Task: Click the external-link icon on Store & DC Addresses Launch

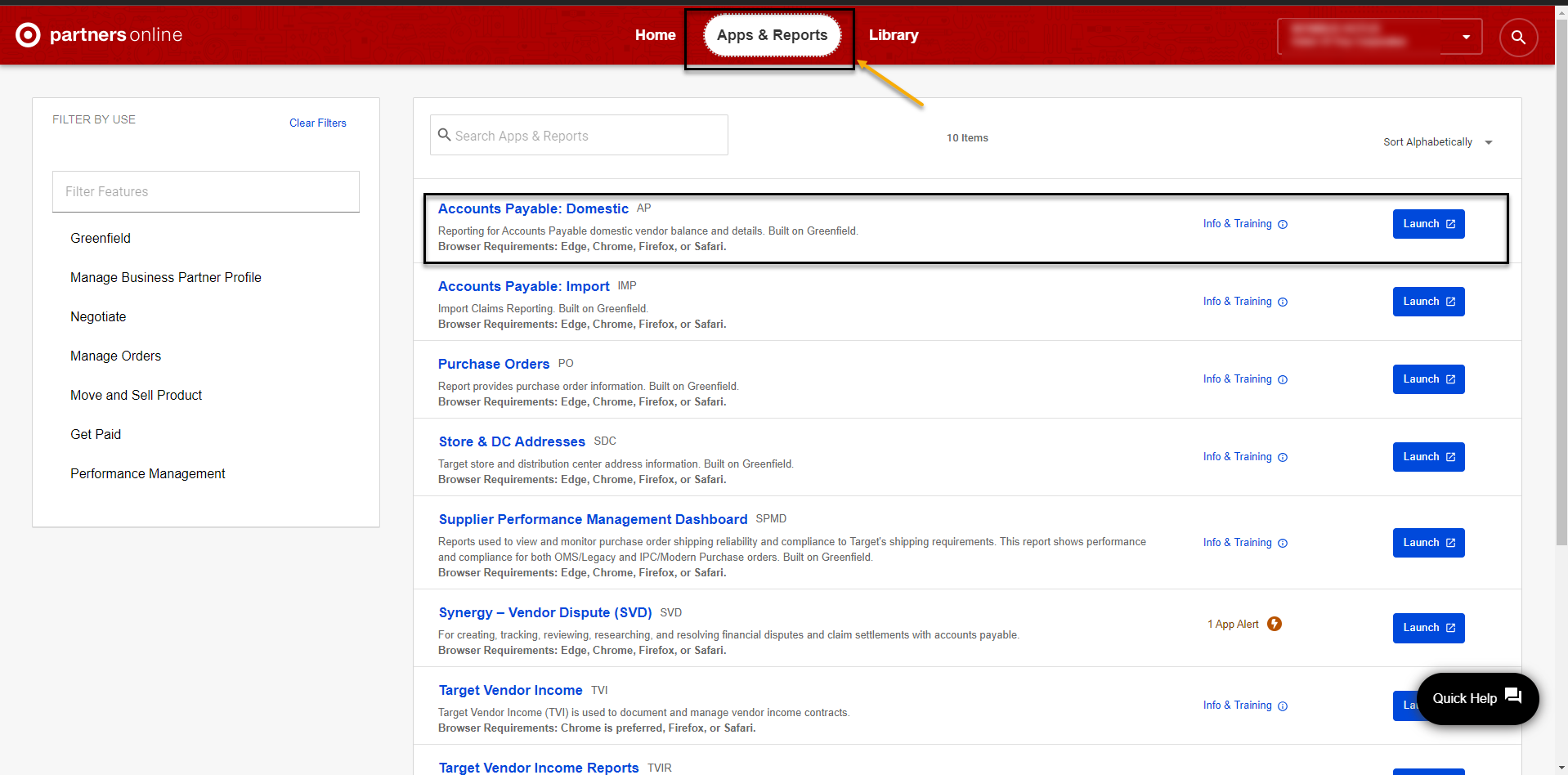Action: click(1450, 457)
